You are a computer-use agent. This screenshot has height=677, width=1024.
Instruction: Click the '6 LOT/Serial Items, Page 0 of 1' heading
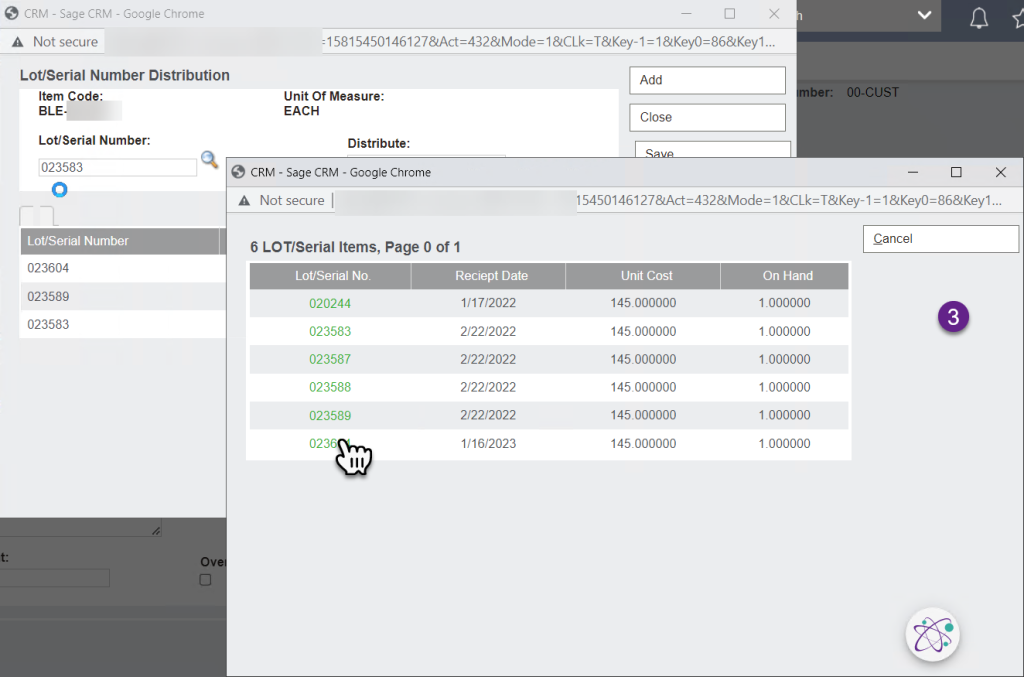355,247
